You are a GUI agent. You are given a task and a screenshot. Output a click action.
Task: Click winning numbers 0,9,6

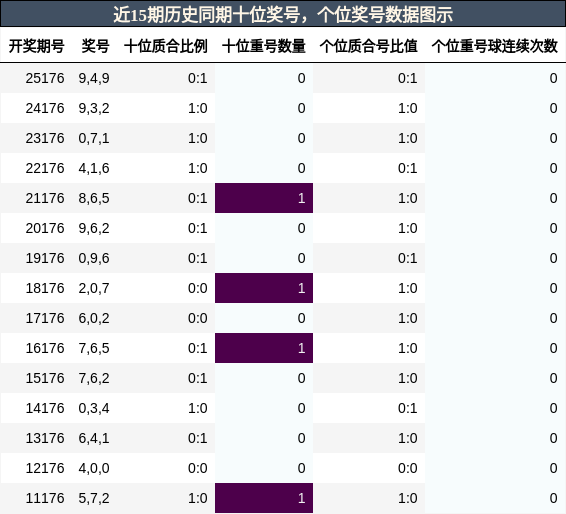(x=94, y=258)
